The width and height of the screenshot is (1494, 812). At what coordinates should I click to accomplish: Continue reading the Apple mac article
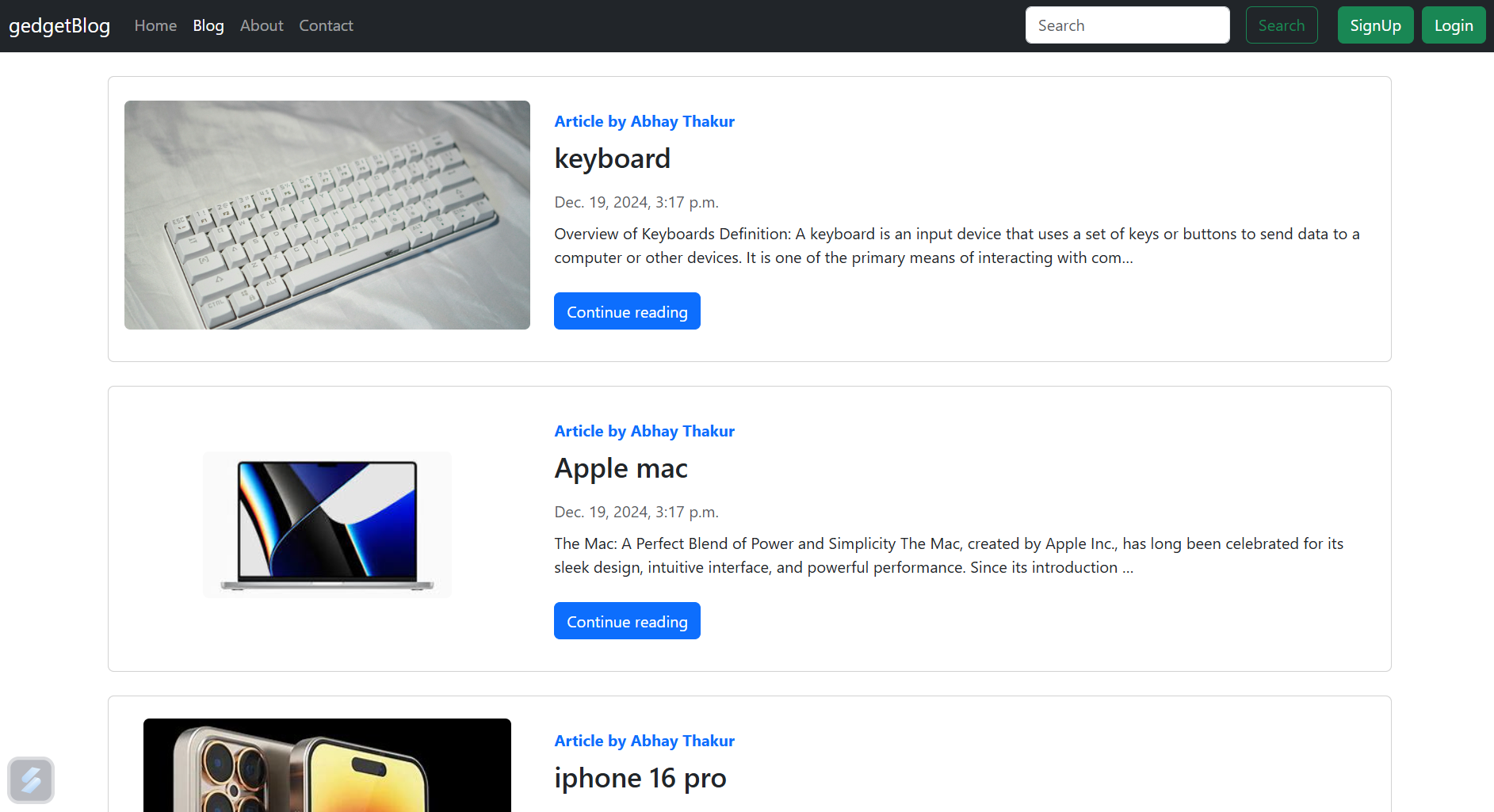627,621
